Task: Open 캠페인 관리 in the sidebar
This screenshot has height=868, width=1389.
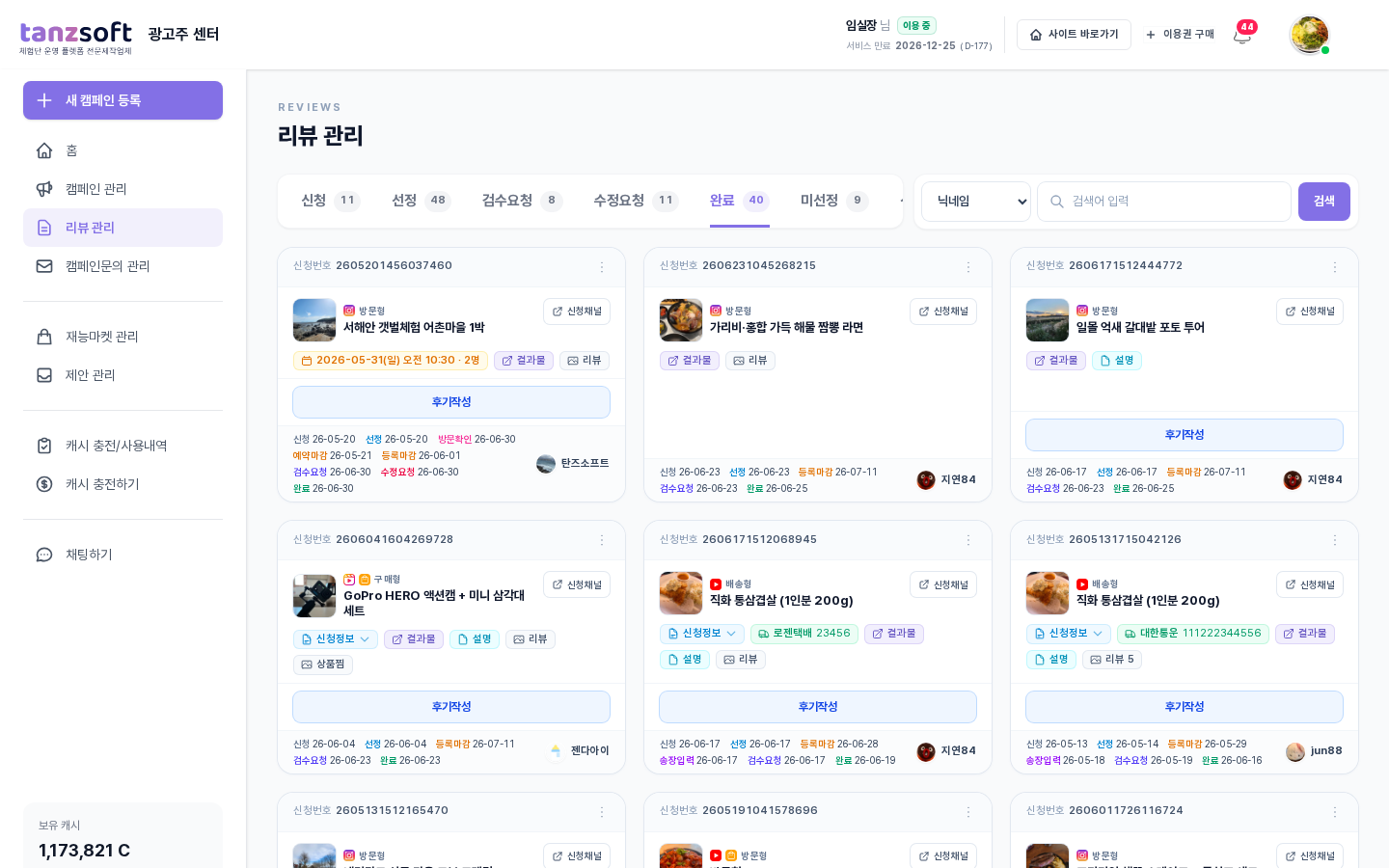Action: 123,189
